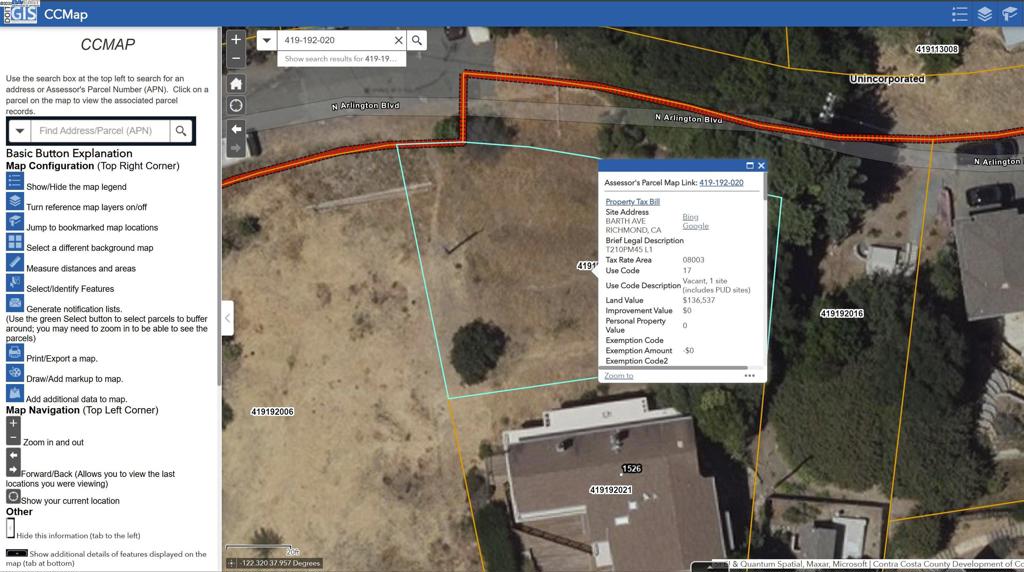1024x572 pixels.
Task: Return to the default map home extent
Action: [236, 84]
